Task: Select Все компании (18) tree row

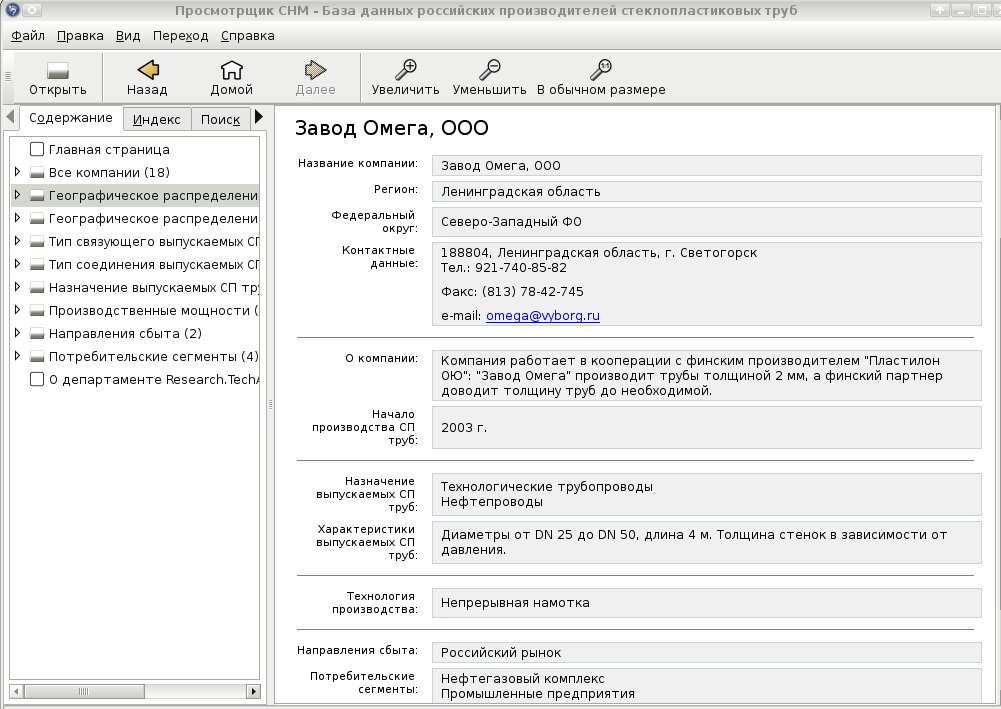Action: (109, 172)
